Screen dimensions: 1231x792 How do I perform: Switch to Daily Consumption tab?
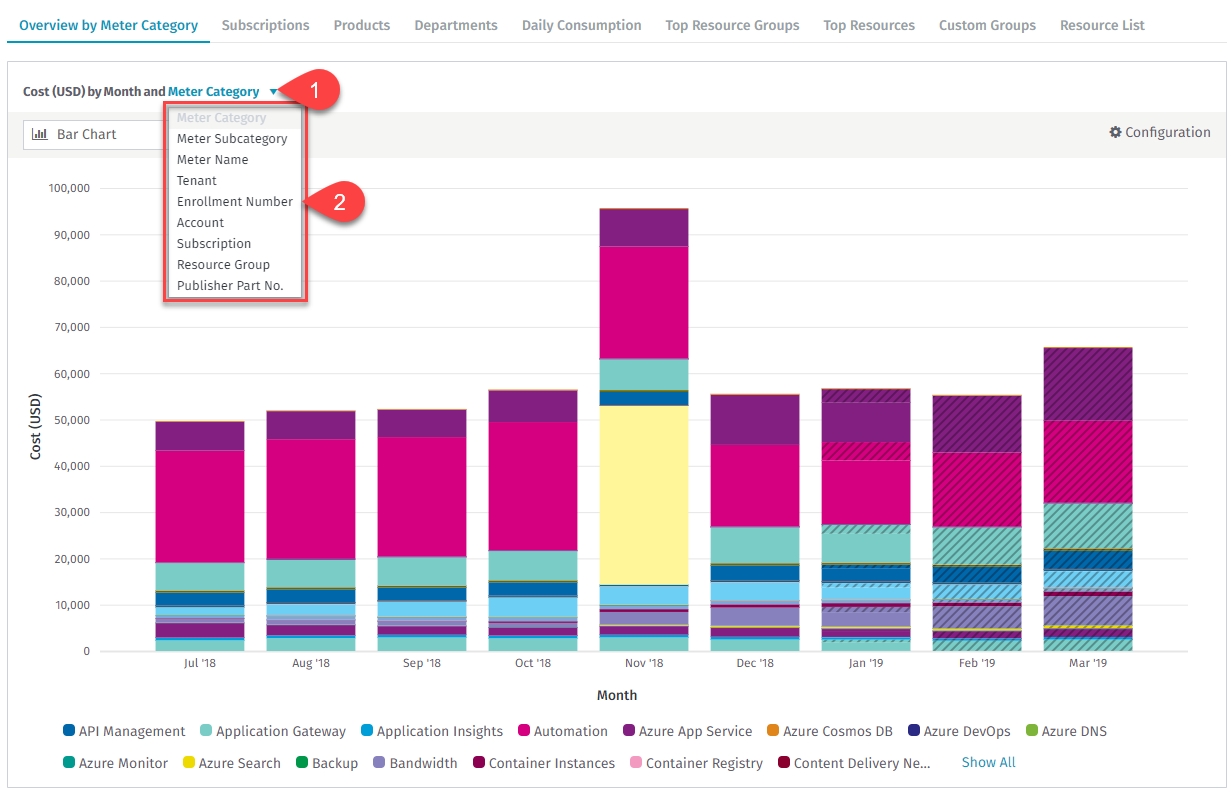coord(581,25)
